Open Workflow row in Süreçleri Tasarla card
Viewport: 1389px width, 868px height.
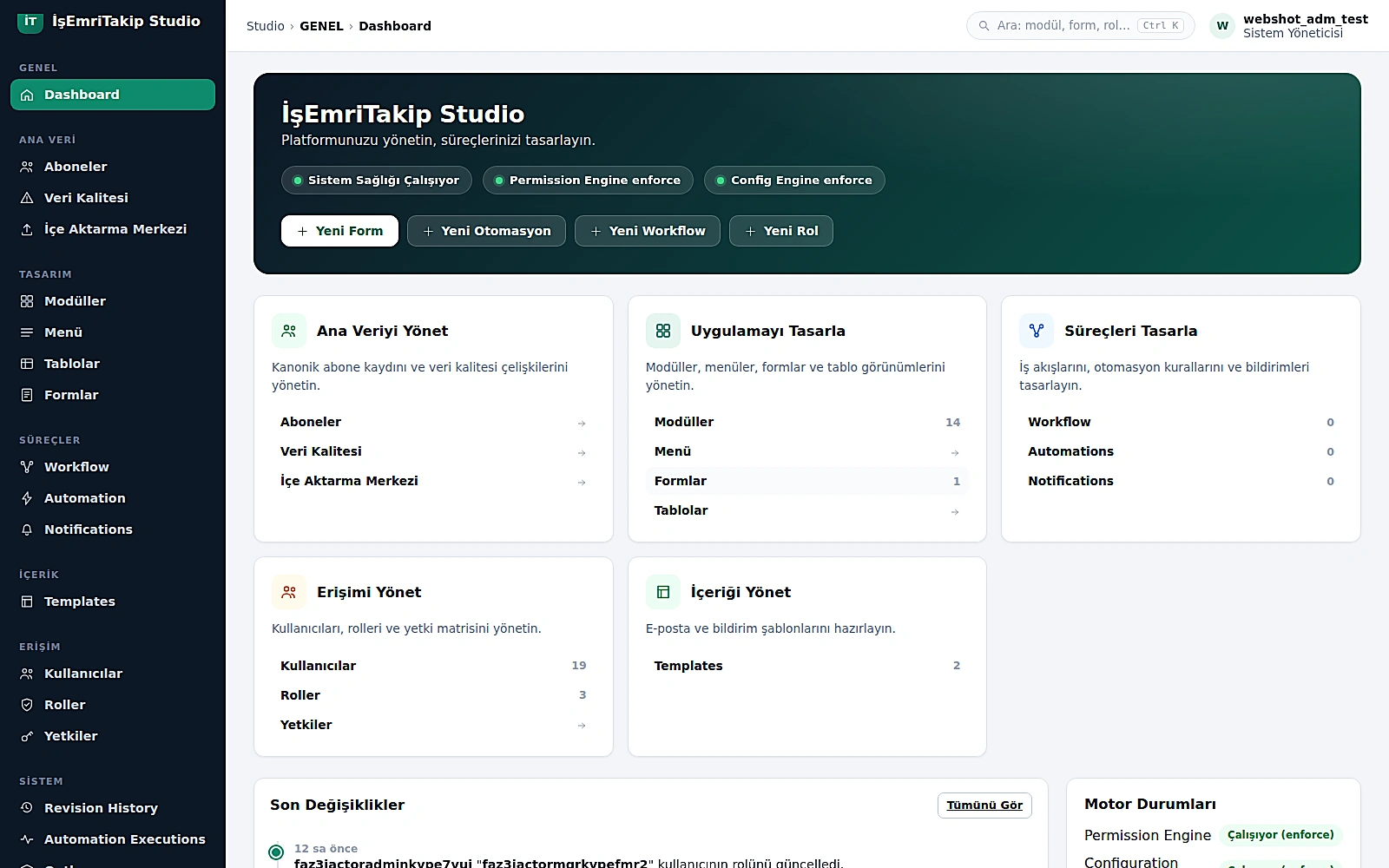click(x=1181, y=422)
